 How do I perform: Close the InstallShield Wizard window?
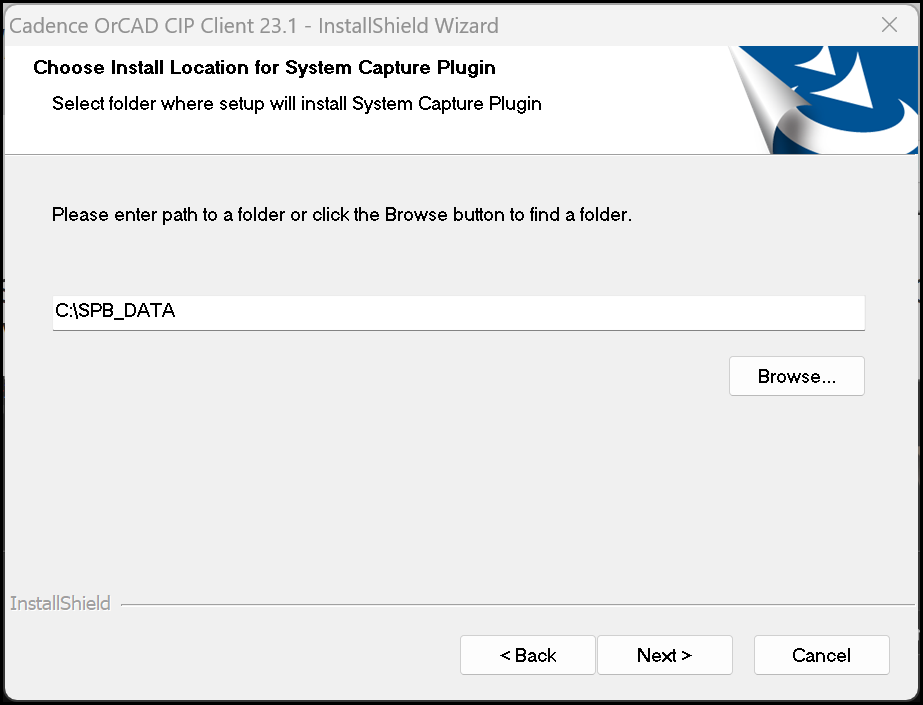(x=889, y=25)
